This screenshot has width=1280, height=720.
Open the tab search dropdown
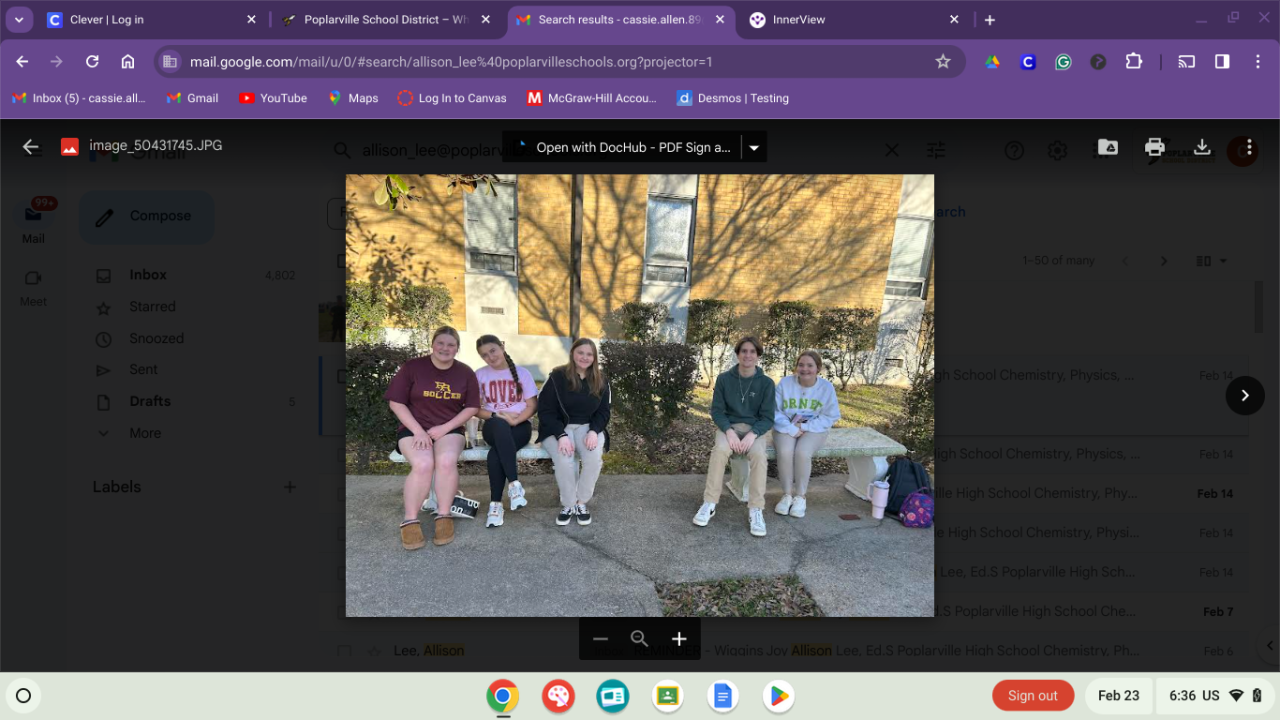[x=19, y=20]
